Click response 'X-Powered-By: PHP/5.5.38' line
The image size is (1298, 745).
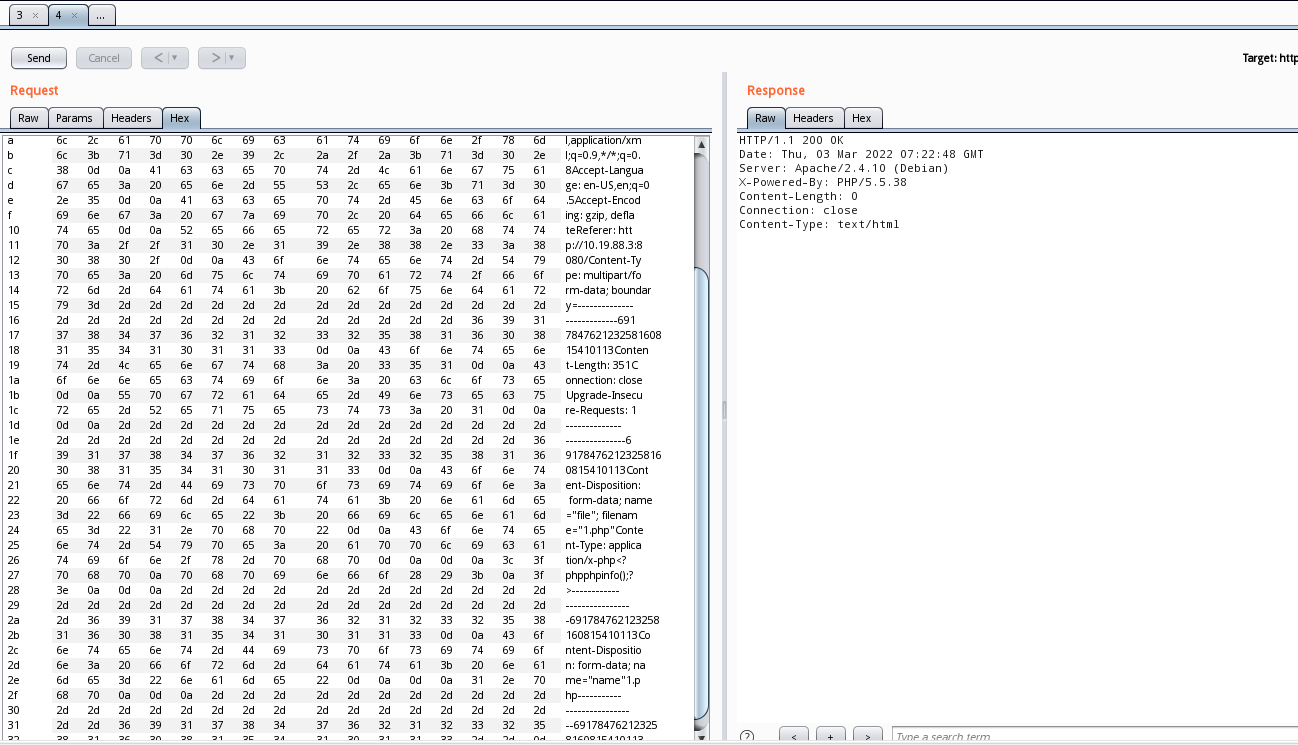click(823, 183)
